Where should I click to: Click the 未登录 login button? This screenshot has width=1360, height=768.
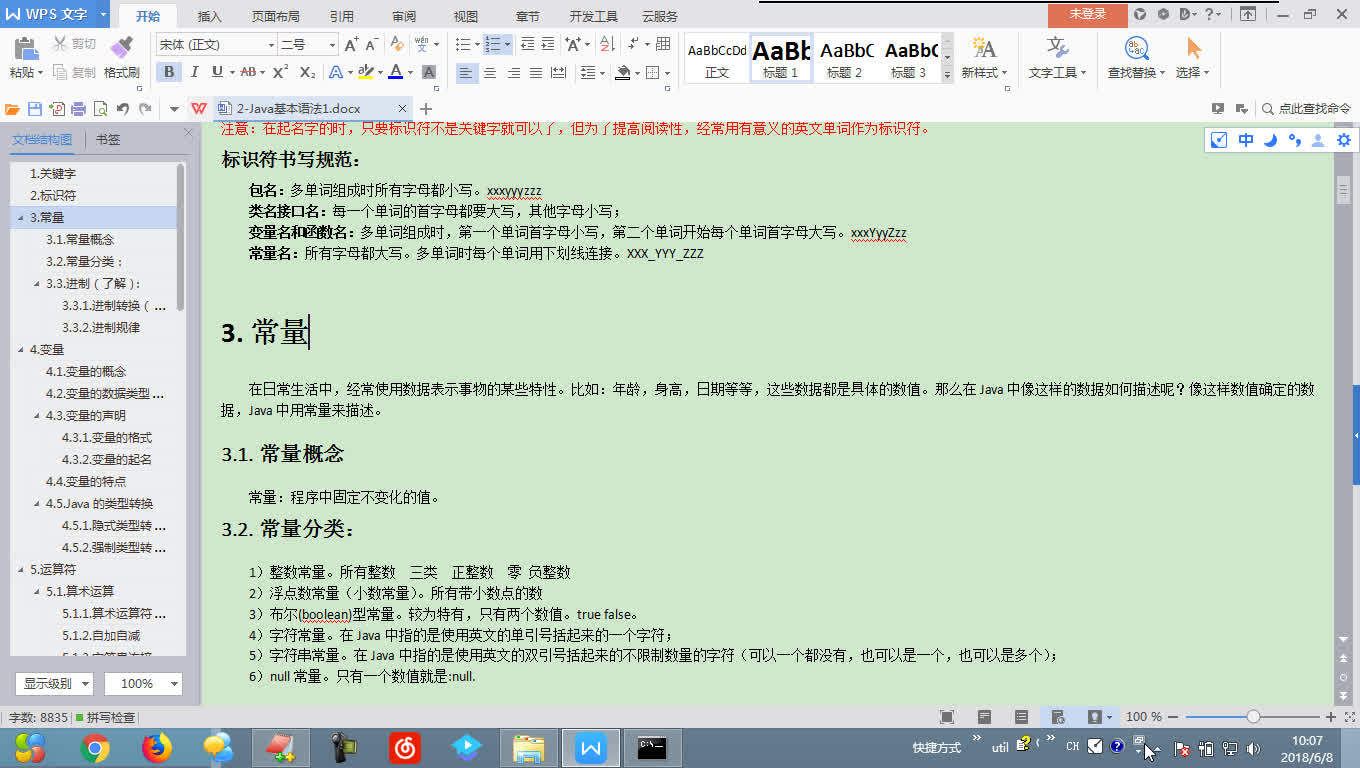[x=1087, y=14]
